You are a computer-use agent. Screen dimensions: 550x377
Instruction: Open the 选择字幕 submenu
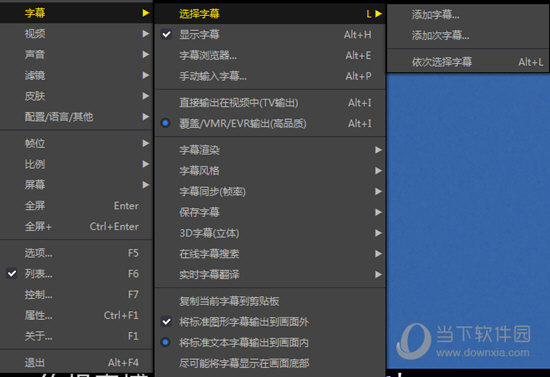[270, 14]
